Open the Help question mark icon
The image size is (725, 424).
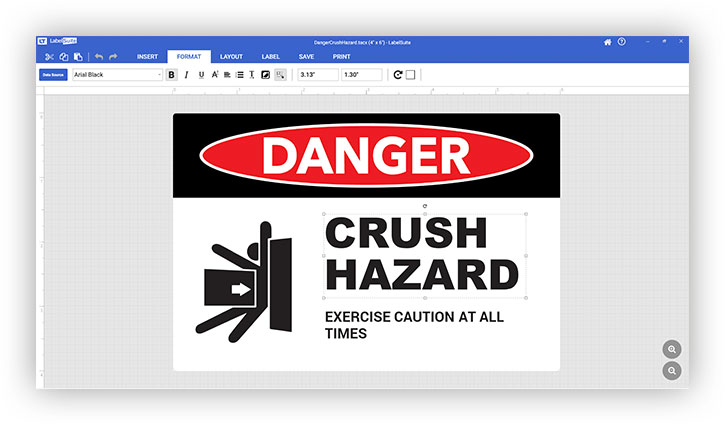[x=621, y=42]
